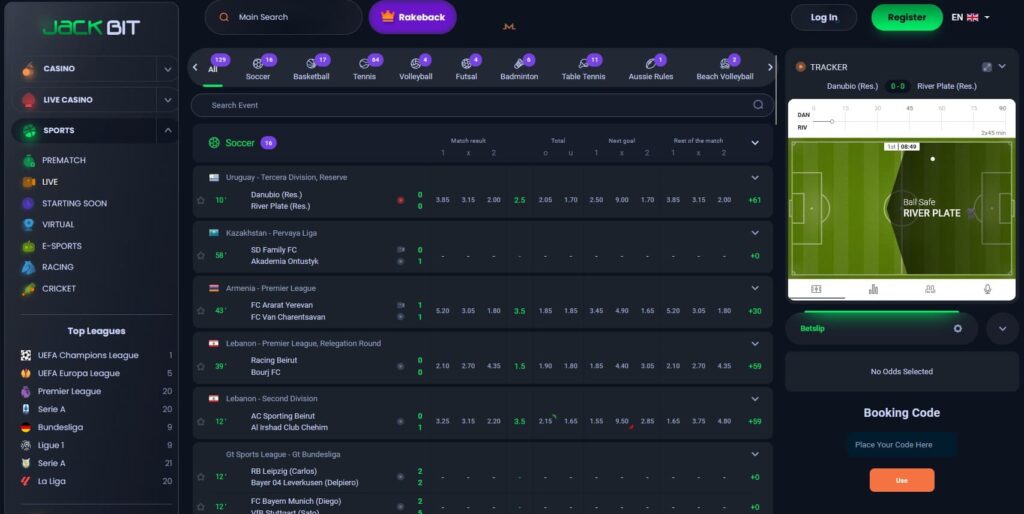Click the Booking Code input field
The image size is (1024, 514).
[x=901, y=445]
